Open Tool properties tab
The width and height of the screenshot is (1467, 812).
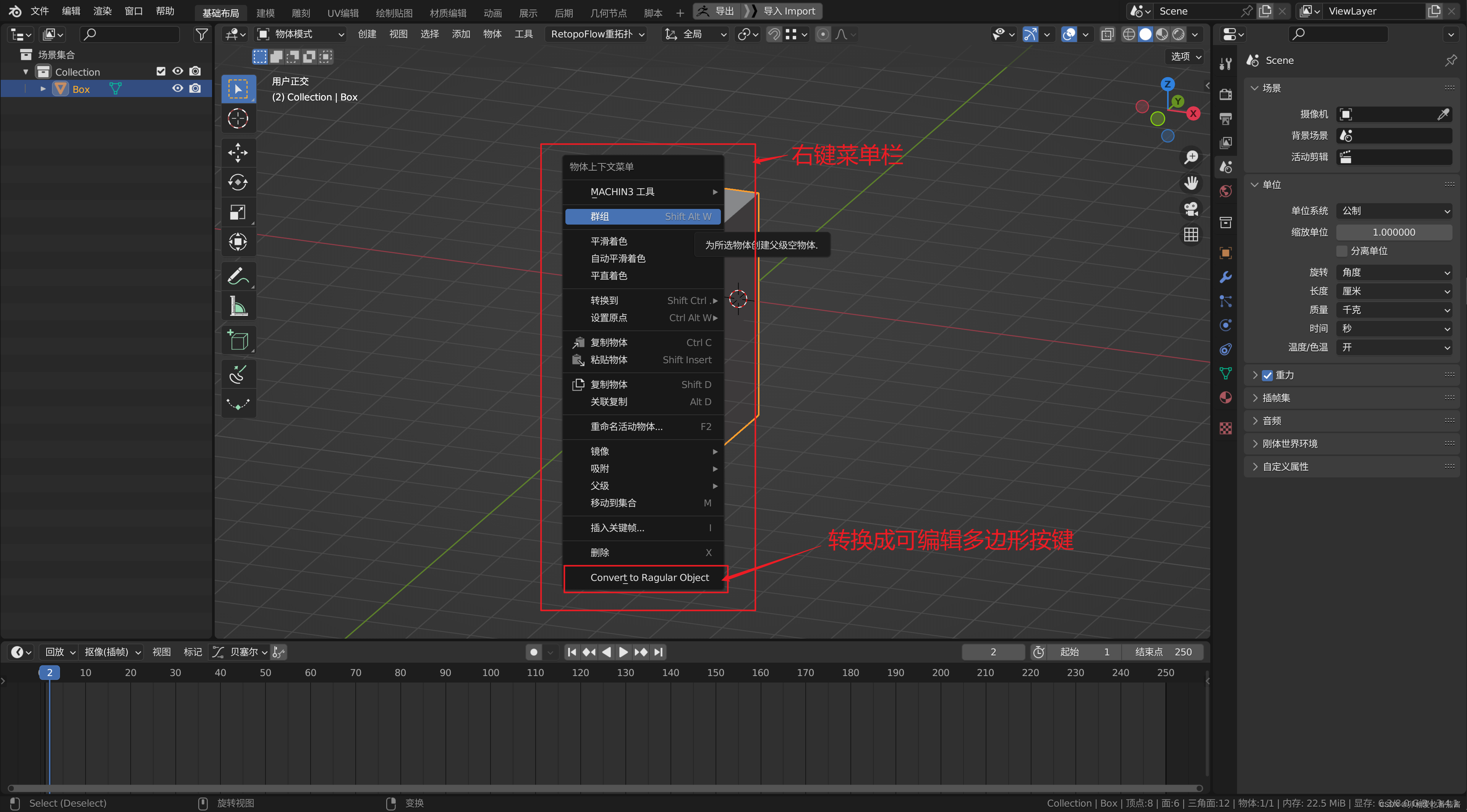point(1226,63)
